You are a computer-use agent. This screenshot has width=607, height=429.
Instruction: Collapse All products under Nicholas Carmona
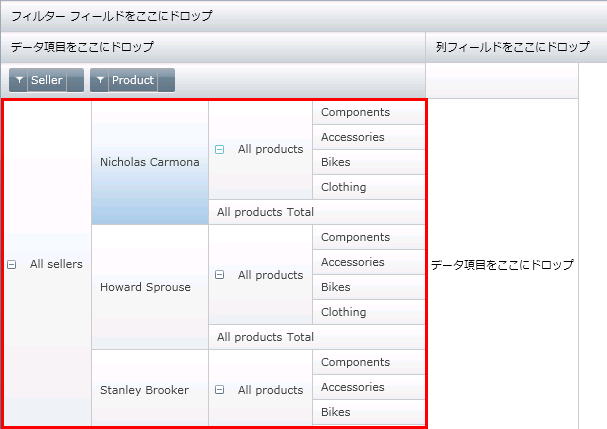tap(220, 150)
